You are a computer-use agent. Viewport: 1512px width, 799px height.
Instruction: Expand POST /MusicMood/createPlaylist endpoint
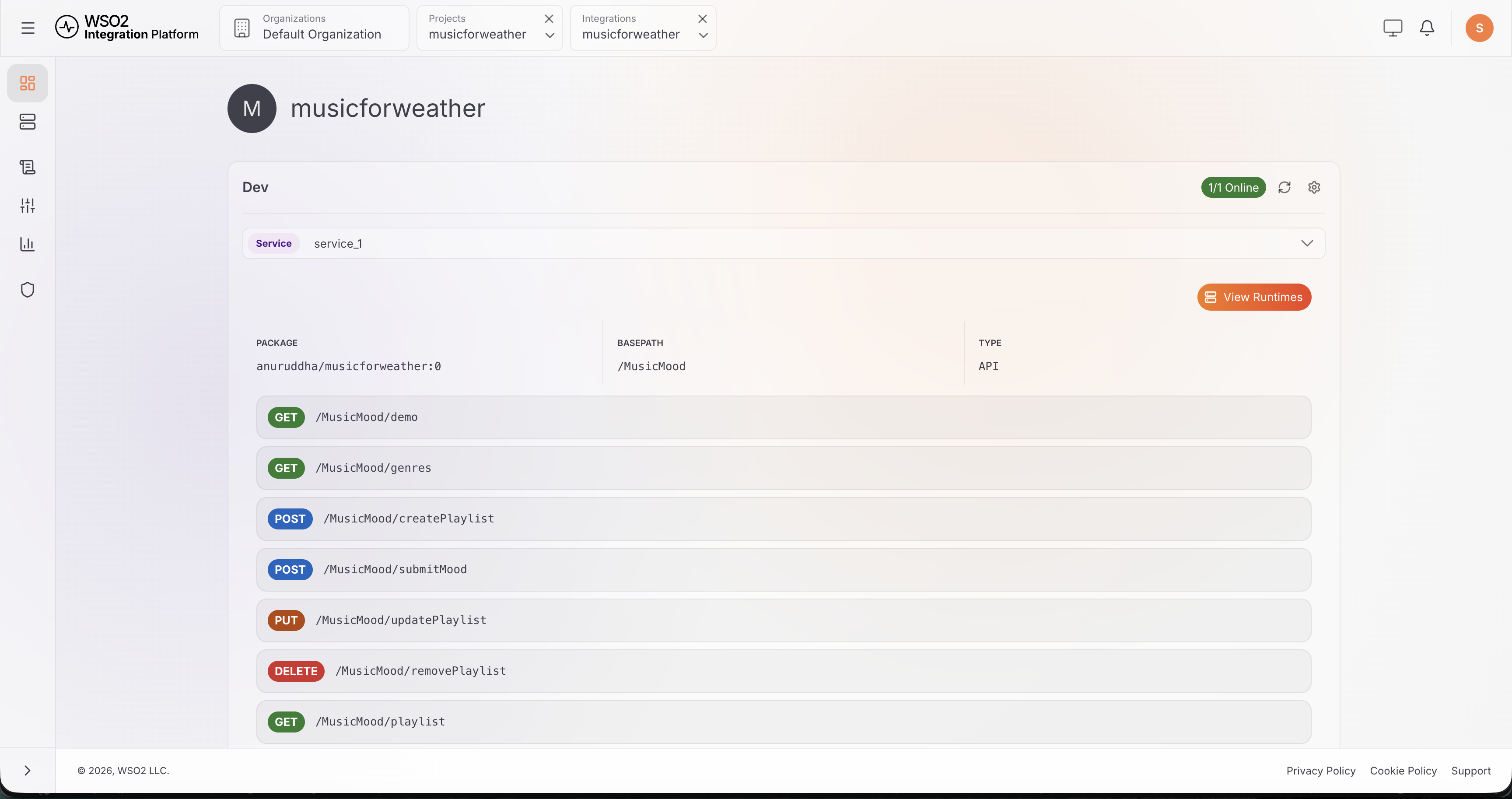click(784, 519)
